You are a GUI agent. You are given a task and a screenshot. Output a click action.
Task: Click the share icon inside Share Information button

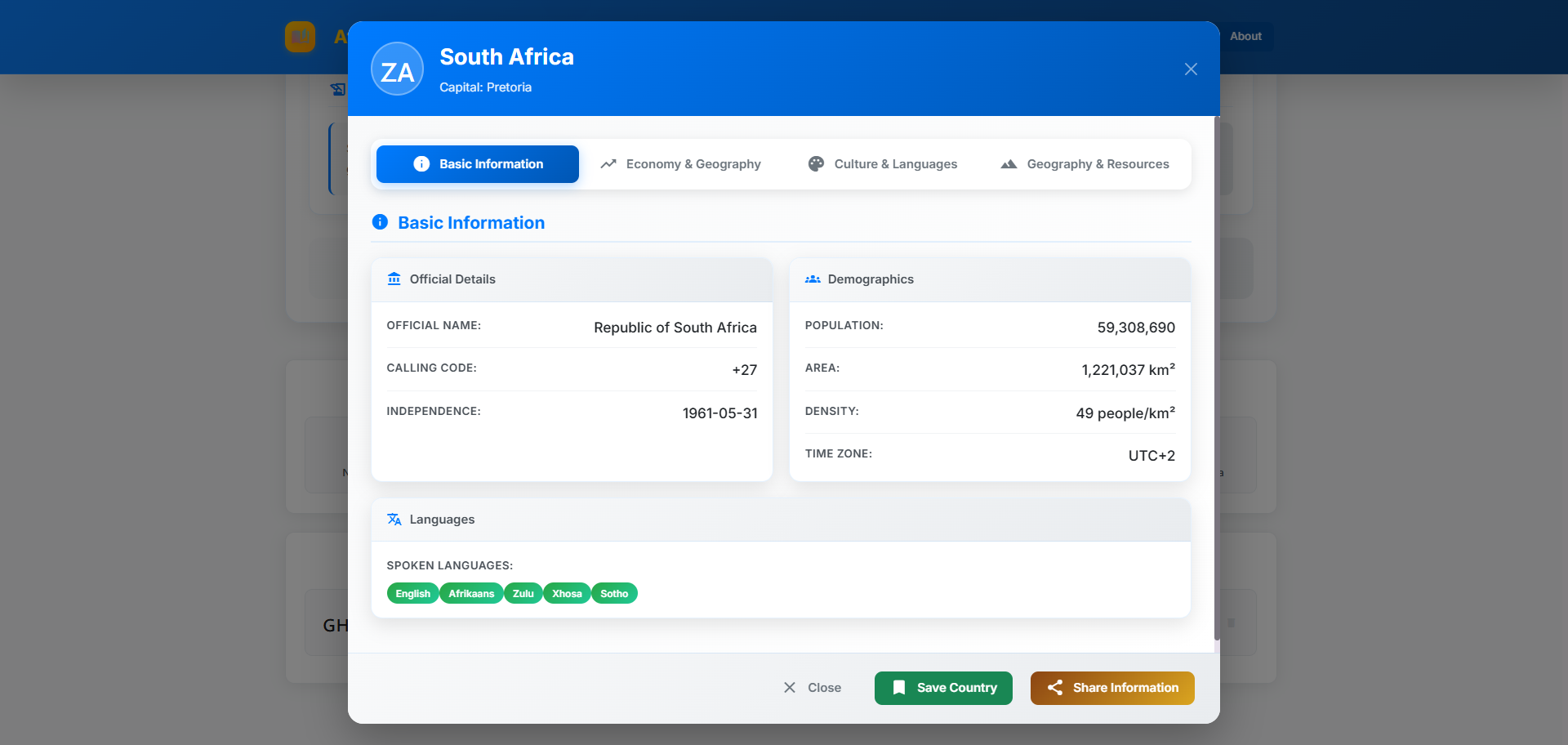tap(1055, 688)
